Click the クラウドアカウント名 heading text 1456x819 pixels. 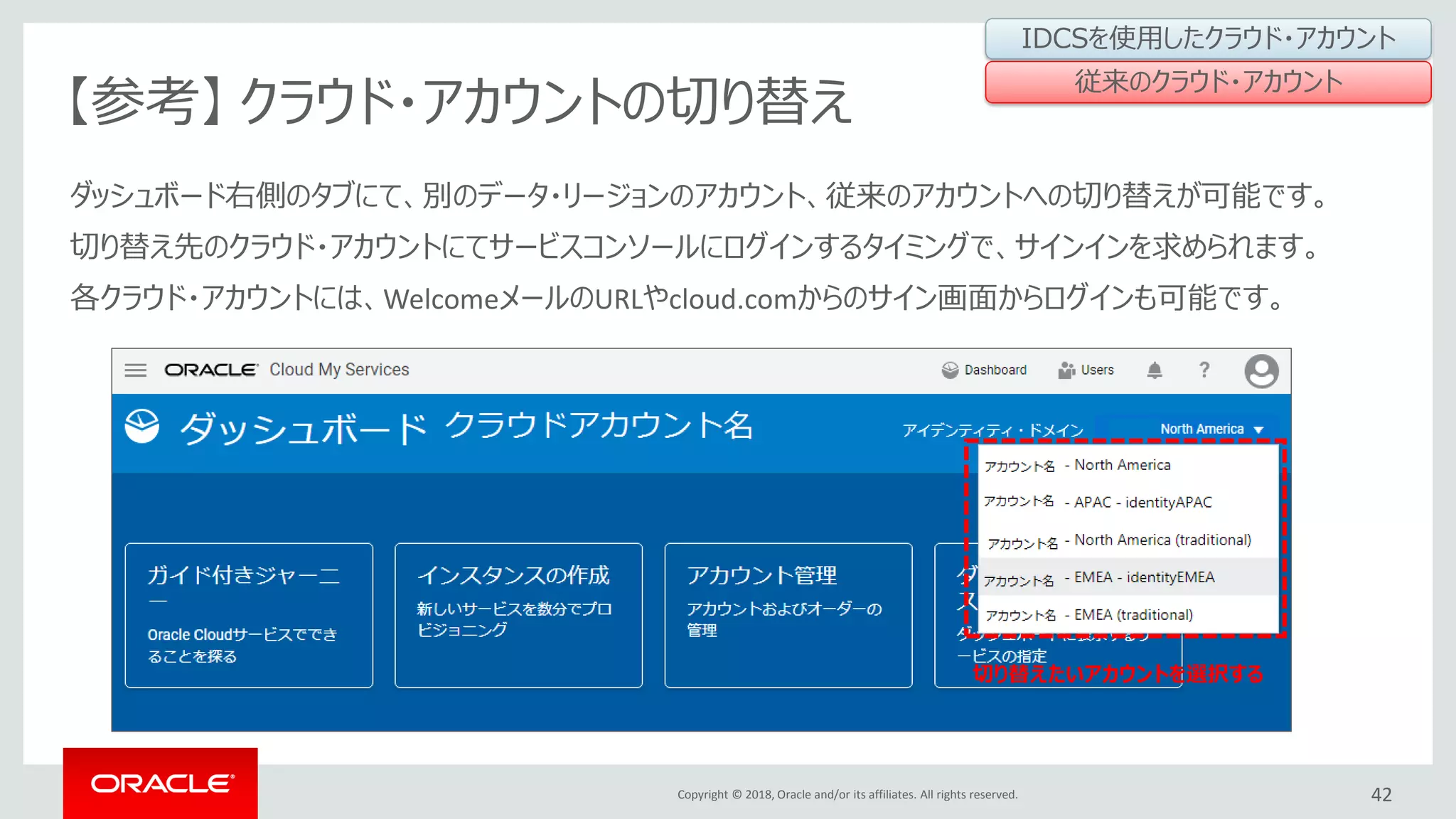pos(599,425)
